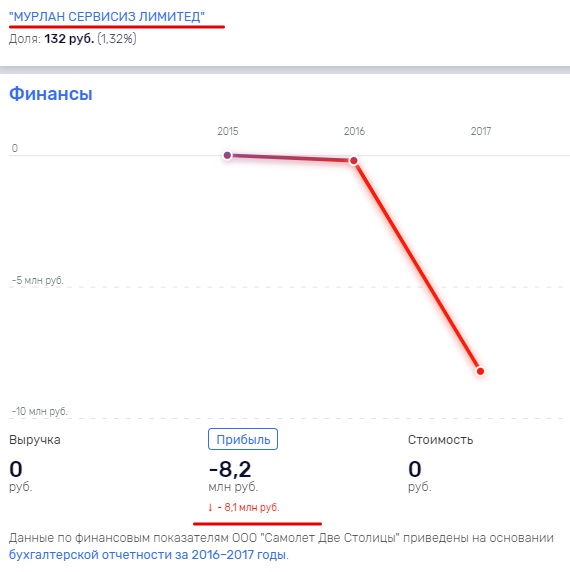This screenshot has width=570, height=572.
Task: Select the 2015 data point on the chart
Action: click(227, 155)
